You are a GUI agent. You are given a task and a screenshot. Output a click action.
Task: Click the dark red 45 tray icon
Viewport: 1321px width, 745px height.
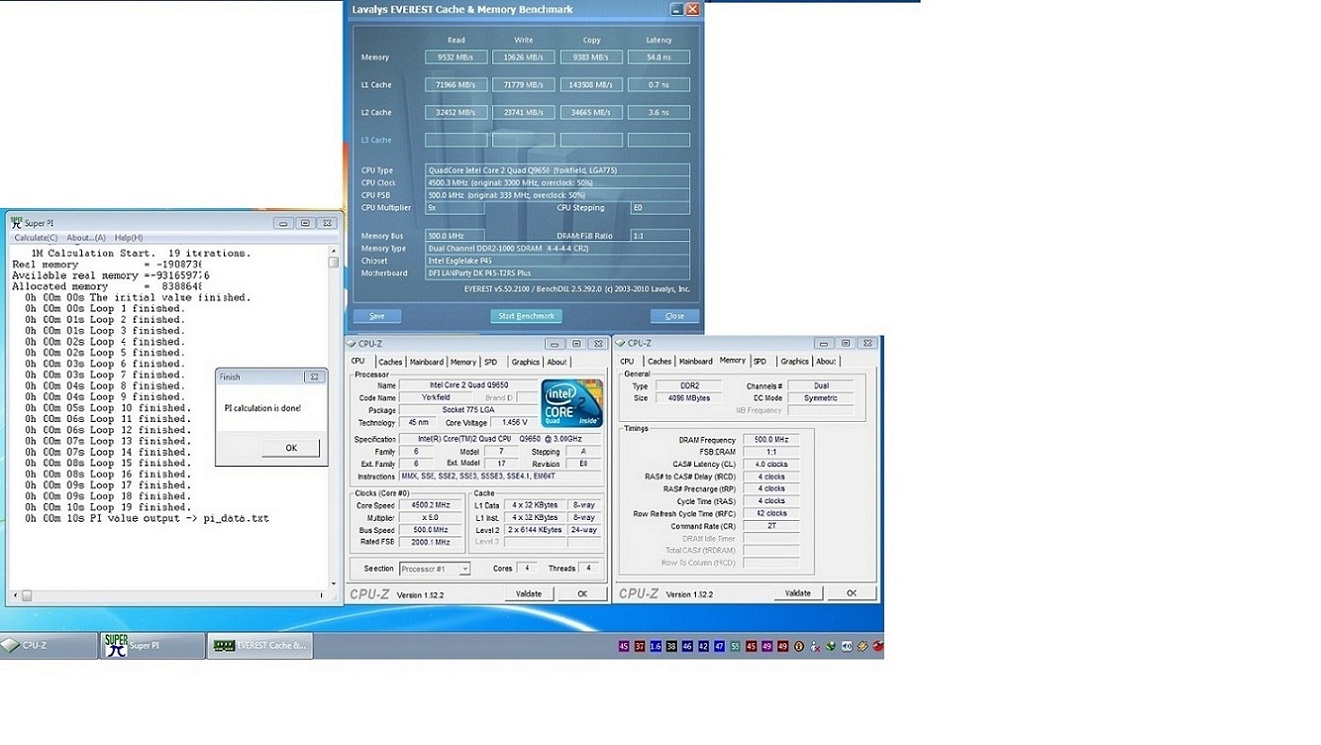point(751,647)
